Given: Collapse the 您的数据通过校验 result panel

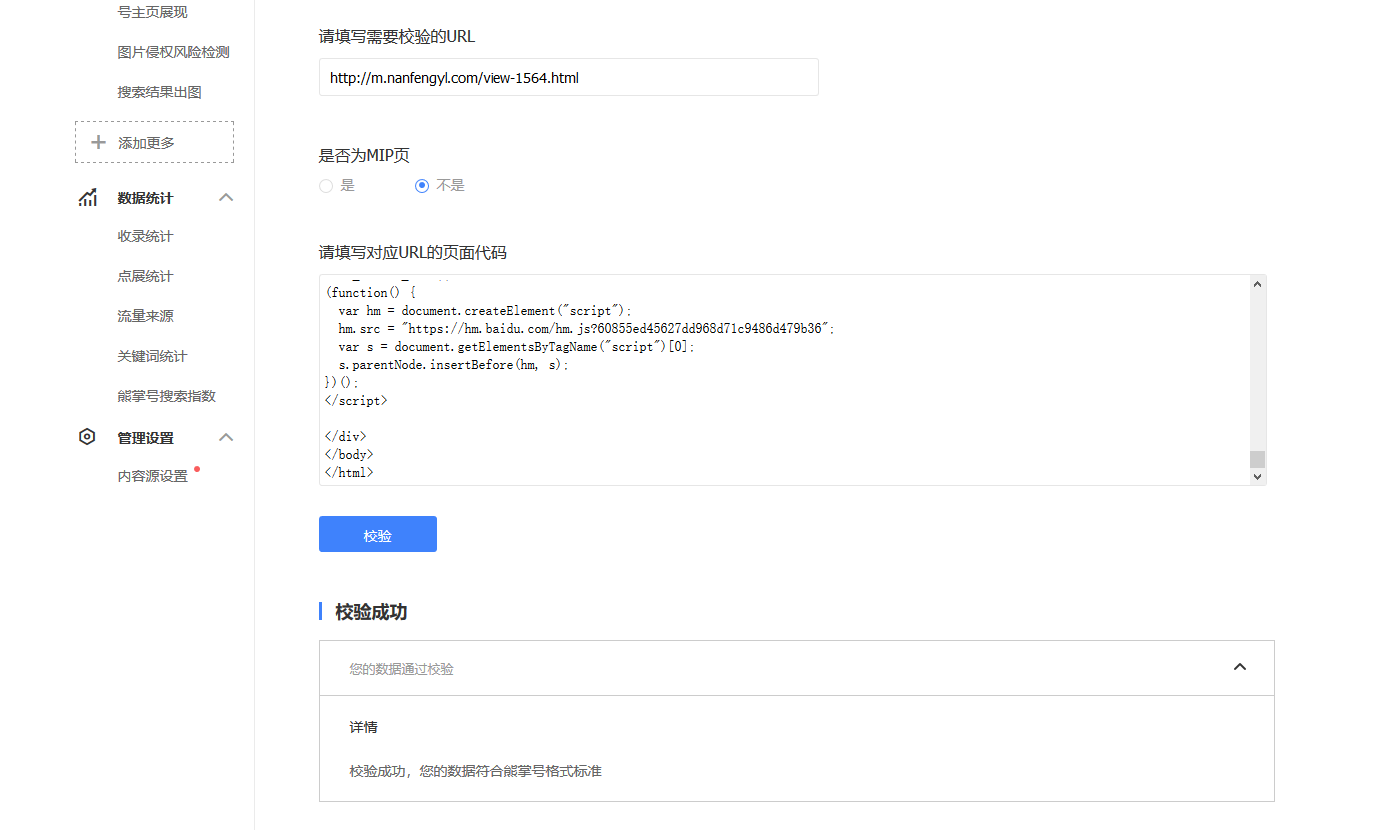Looking at the screenshot, I should [1240, 667].
